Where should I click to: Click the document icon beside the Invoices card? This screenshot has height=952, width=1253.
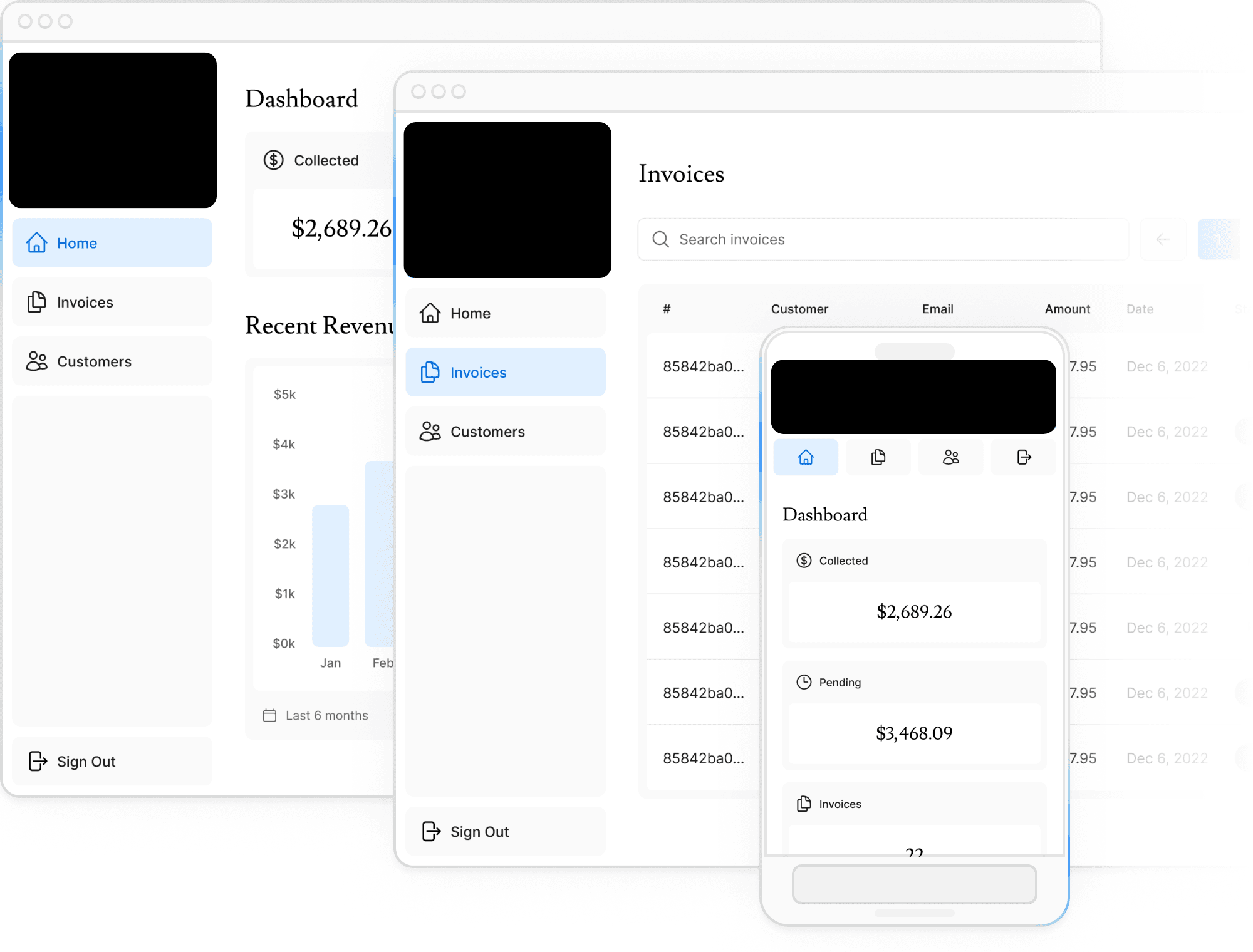[x=804, y=804]
